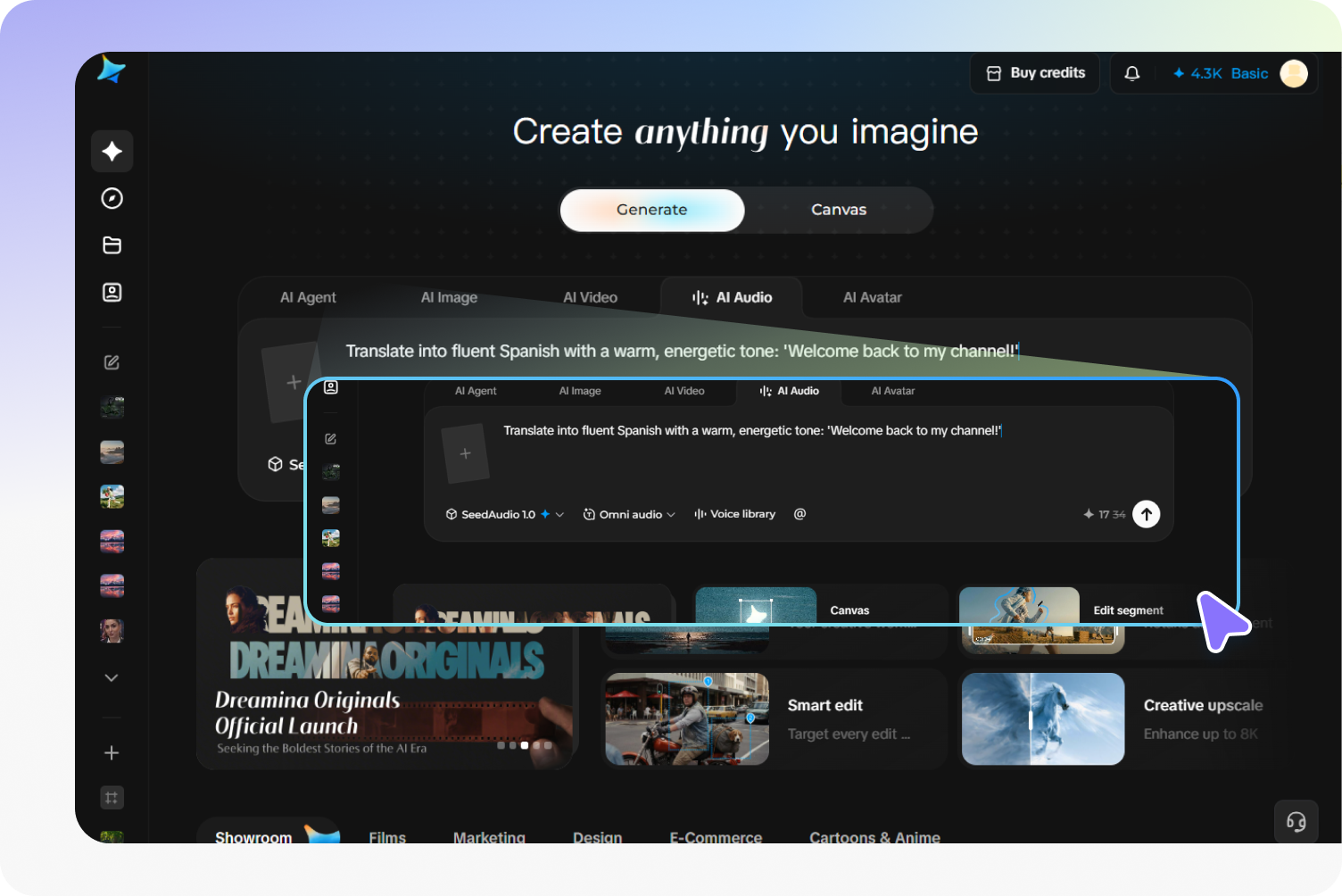Click the Buy credits button
The width and height of the screenshot is (1342, 896).
tap(1035, 73)
